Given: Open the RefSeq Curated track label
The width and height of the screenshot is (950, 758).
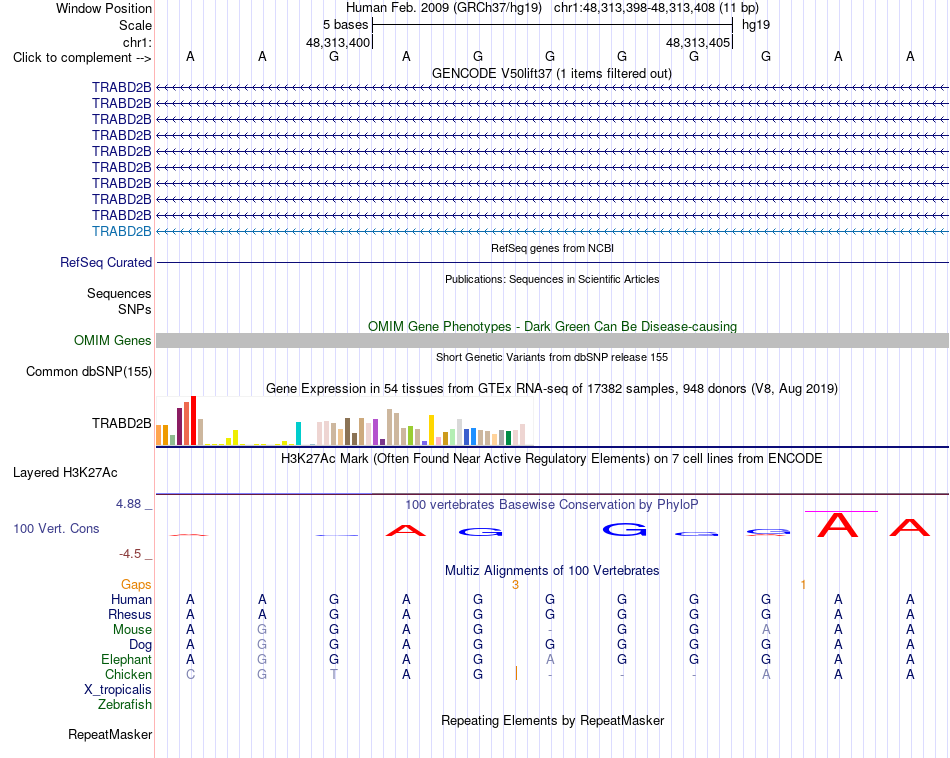Looking at the screenshot, I should (106, 262).
